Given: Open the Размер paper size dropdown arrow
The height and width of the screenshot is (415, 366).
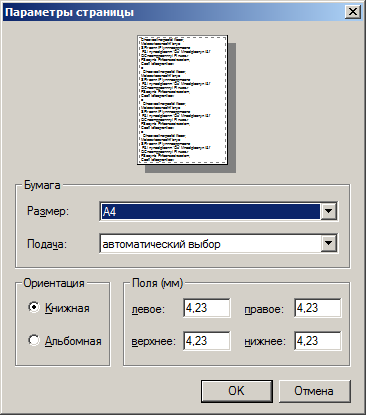Looking at the screenshot, I should (328, 211).
